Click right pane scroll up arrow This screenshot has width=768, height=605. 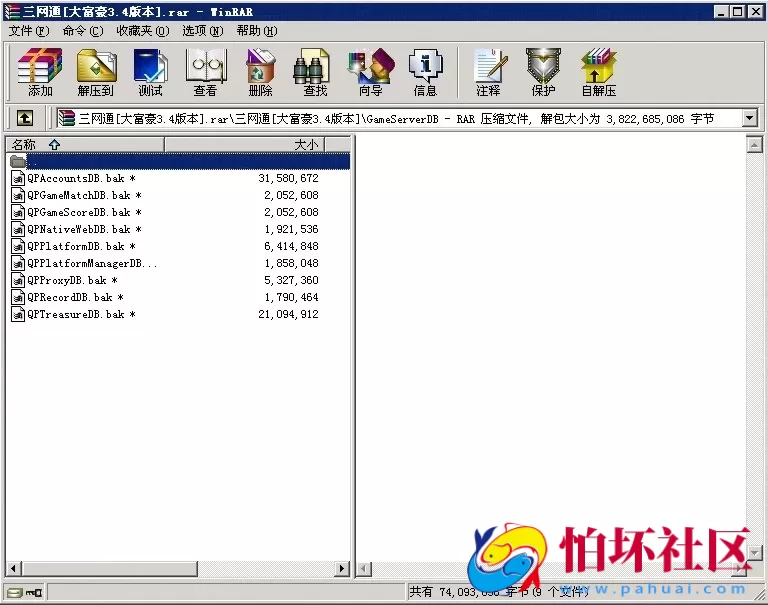click(754, 145)
